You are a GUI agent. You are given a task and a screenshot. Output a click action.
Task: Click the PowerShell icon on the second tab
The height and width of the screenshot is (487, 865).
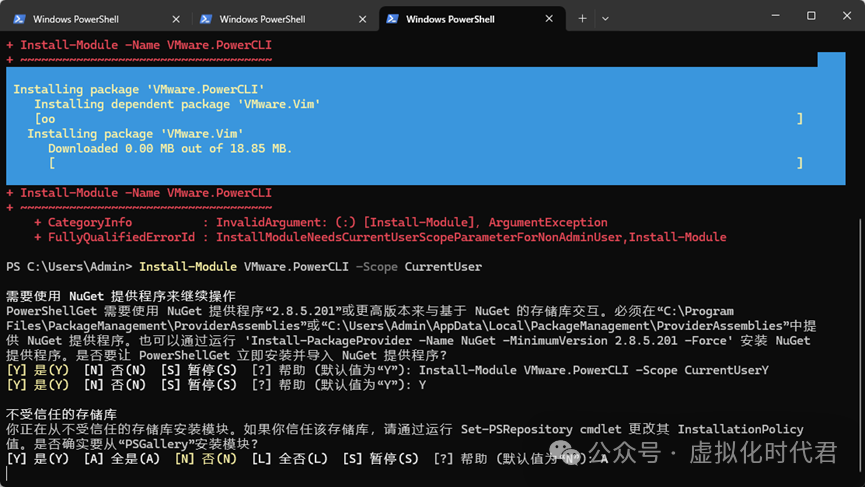point(206,19)
